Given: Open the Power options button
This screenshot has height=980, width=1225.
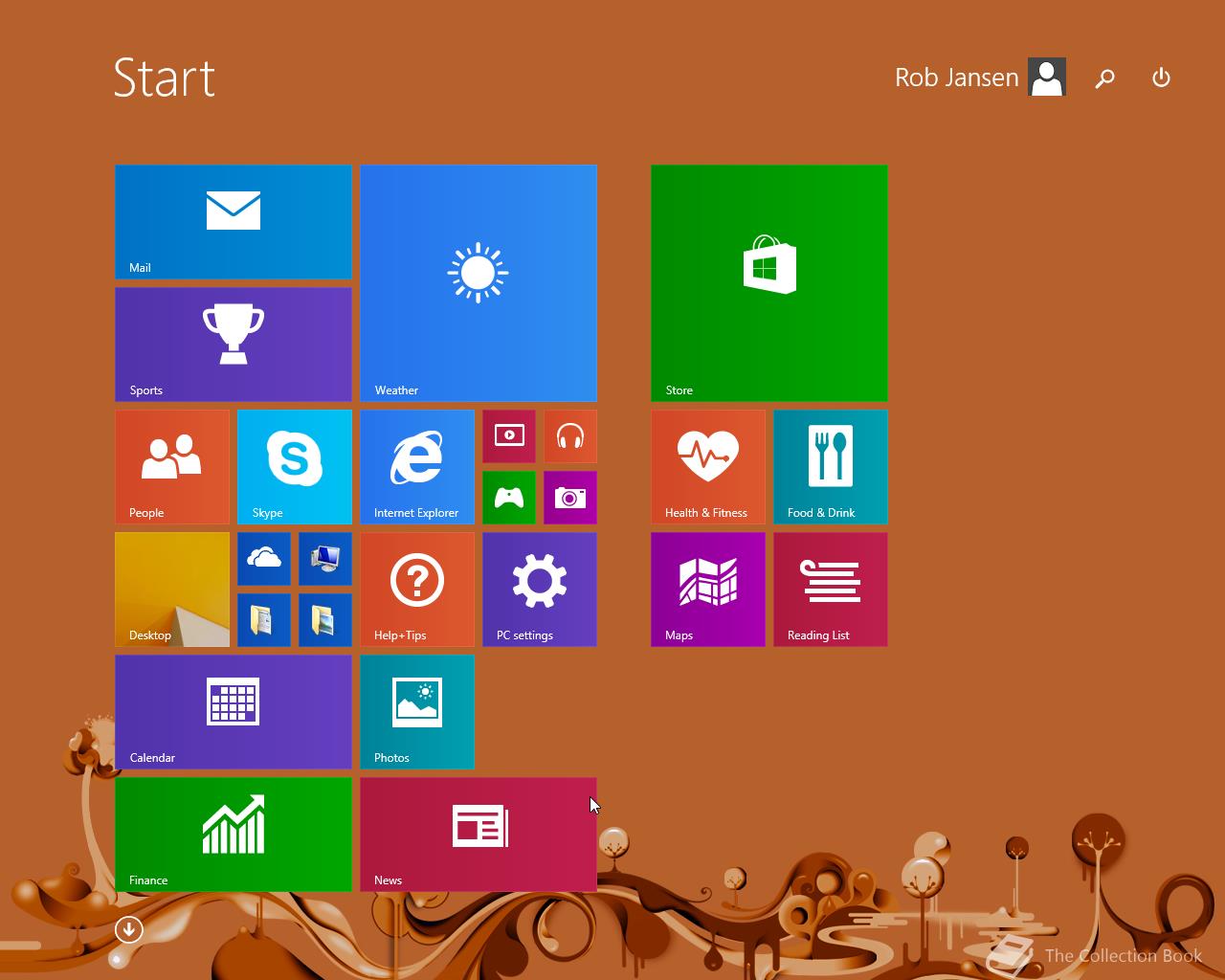Looking at the screenshot, I should coord(1161,78).
